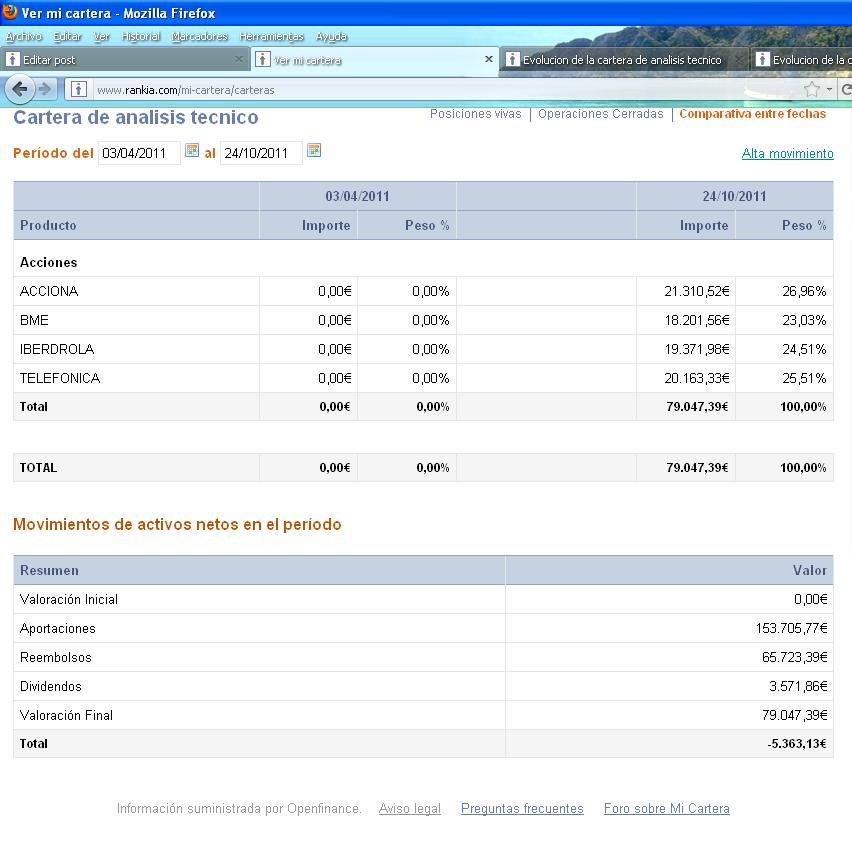This screenshot has width=852, height=843.
Task: Click the 'Resumen' table header
Action: (49, 570)
